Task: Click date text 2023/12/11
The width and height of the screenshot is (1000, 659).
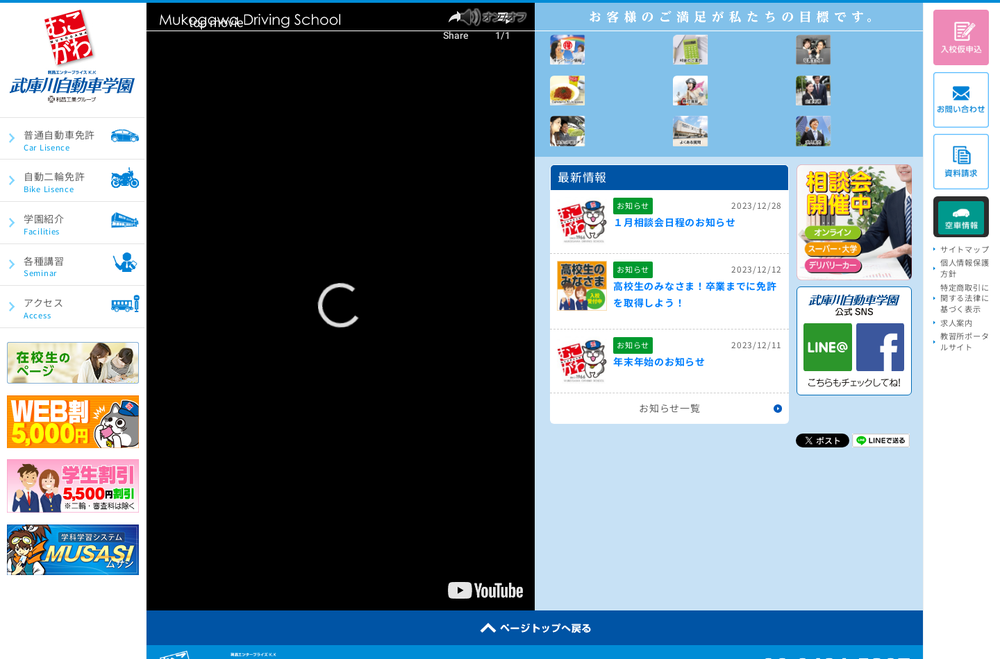Action: [x=756, y=345]
